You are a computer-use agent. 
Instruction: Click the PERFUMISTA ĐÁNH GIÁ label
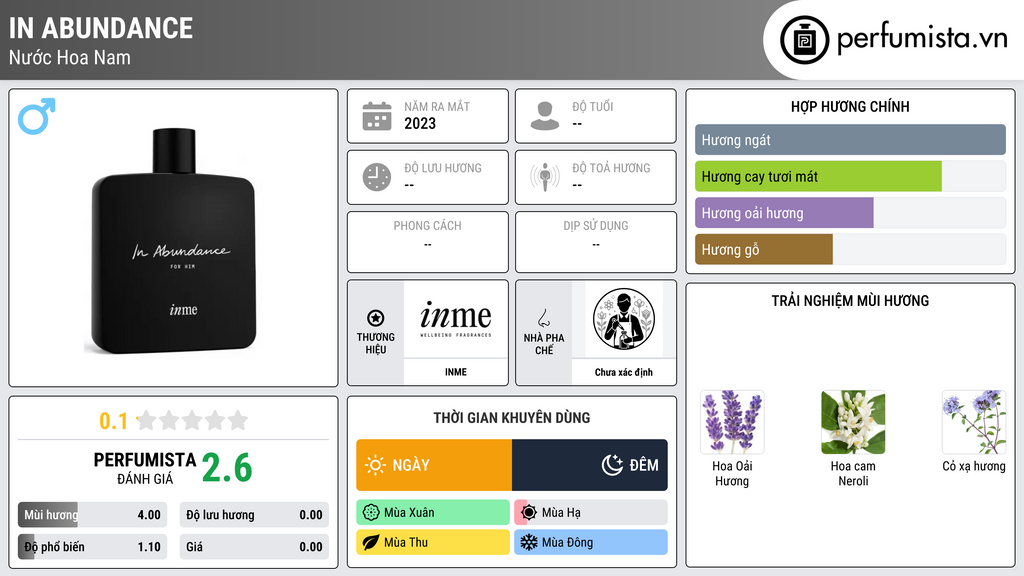click(145, 468)
